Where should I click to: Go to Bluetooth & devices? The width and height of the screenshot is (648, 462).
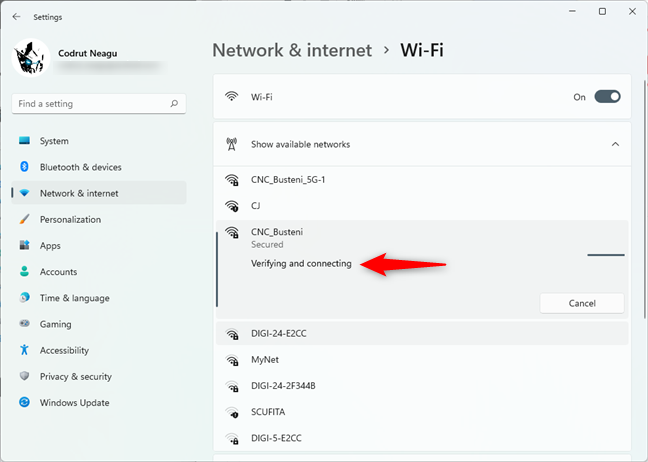(x=99, y=167)
